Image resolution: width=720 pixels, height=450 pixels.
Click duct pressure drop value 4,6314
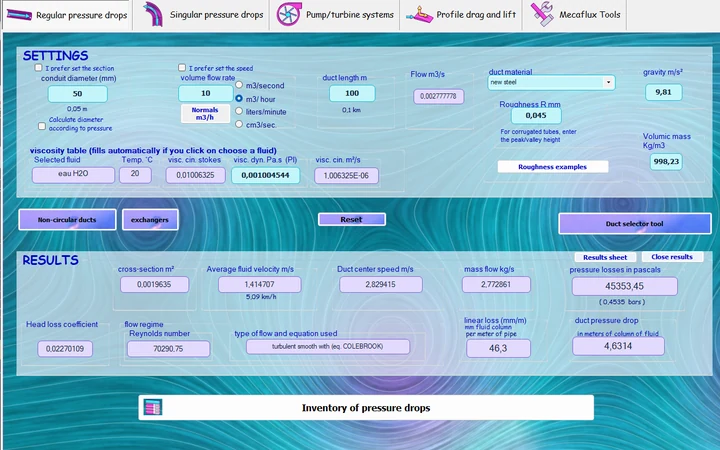coord(618,346)
